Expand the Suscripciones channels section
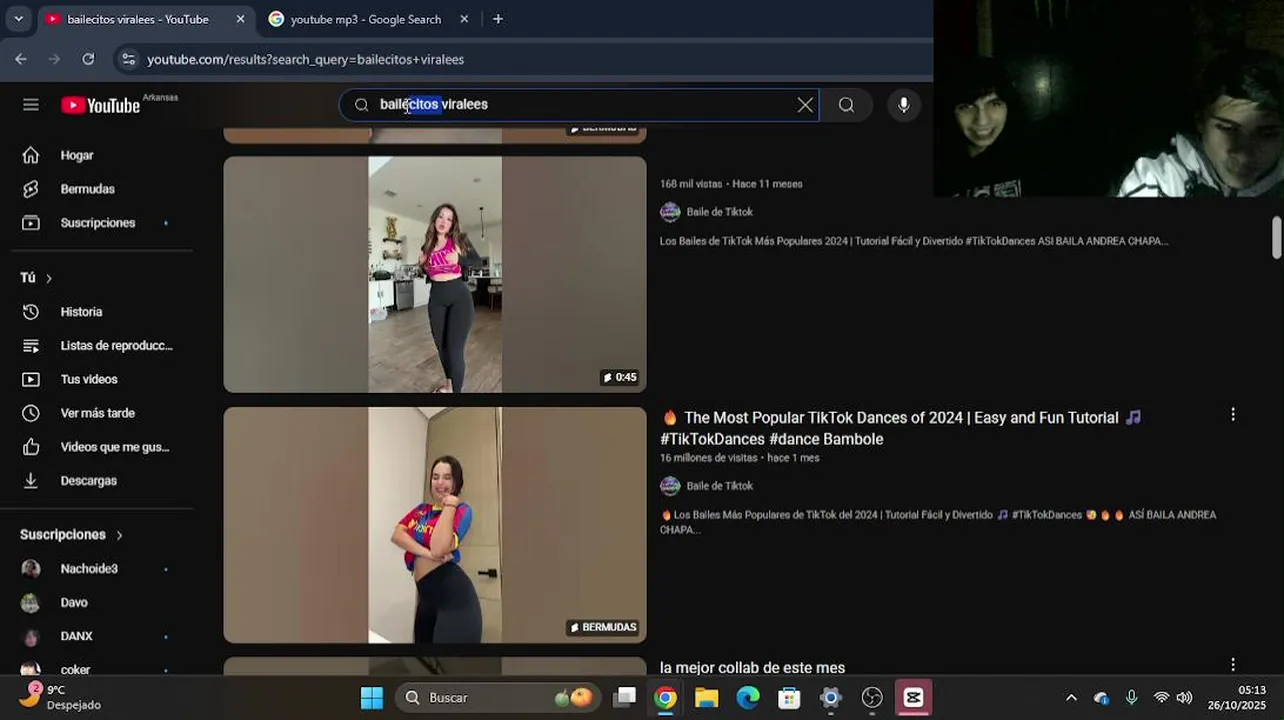The width and height of the screenshot is (1284, 720). [71, 535]
